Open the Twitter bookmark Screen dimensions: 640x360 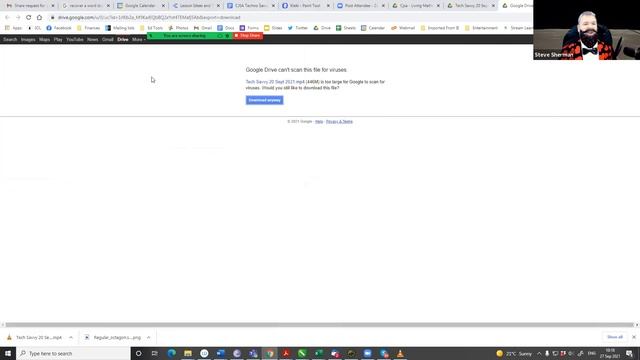(298, 28)
